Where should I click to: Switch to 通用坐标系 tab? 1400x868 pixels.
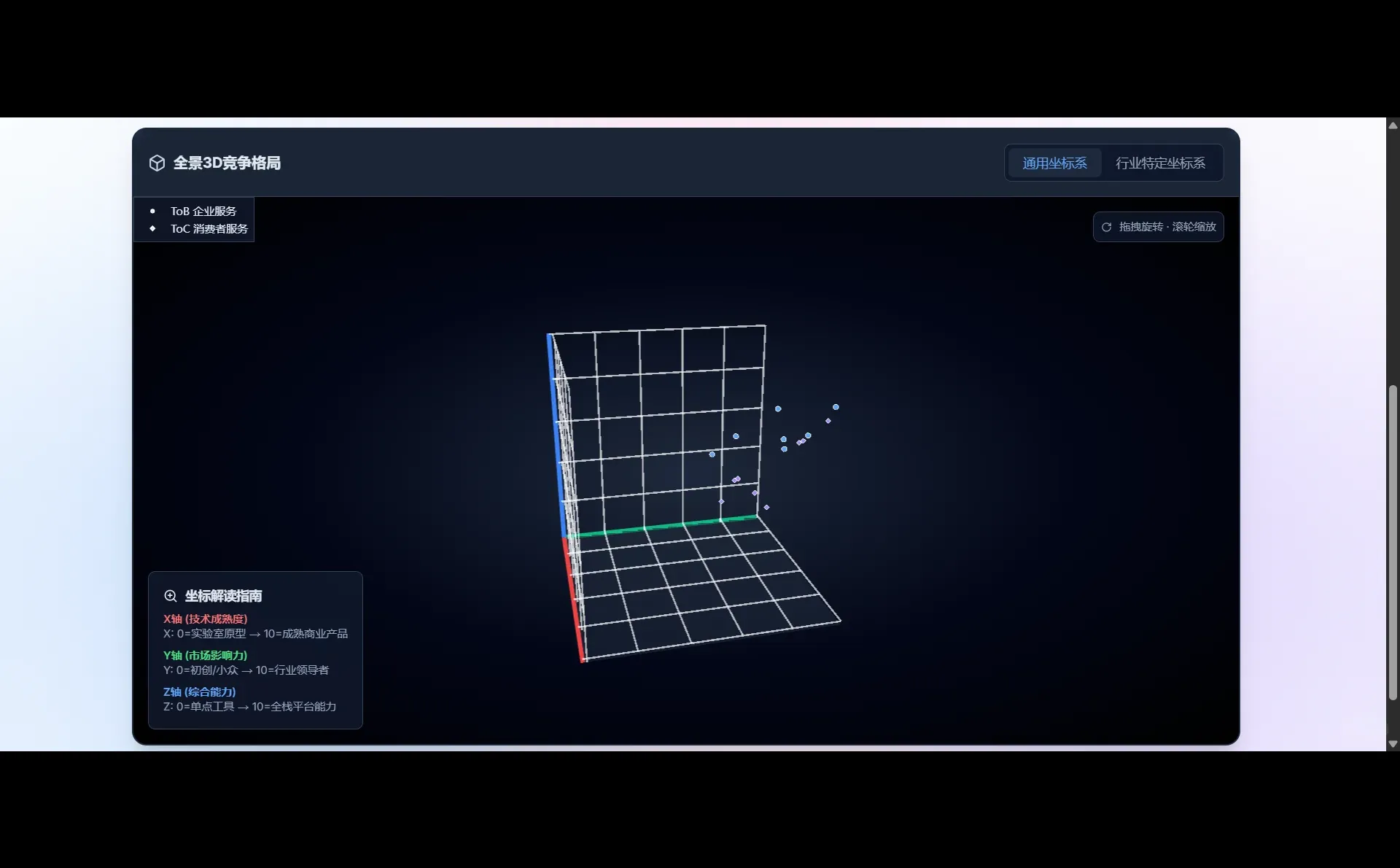(x=1054, y=163)
